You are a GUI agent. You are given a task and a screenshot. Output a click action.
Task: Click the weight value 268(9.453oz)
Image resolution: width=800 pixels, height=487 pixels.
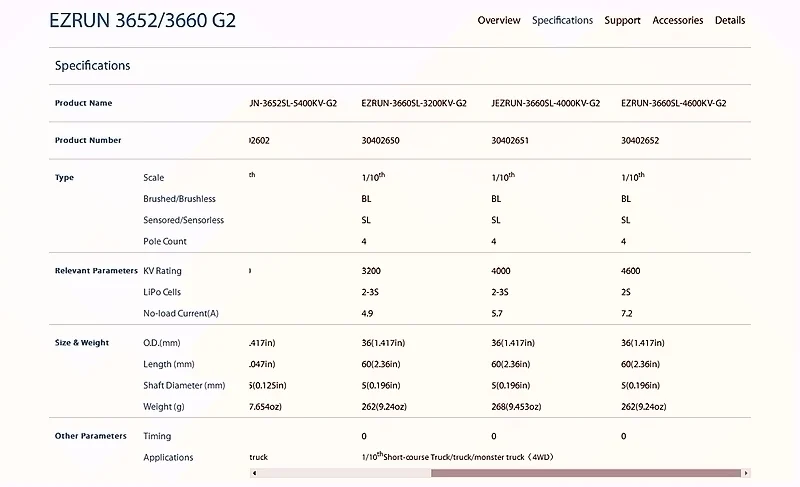pos(516,407)
